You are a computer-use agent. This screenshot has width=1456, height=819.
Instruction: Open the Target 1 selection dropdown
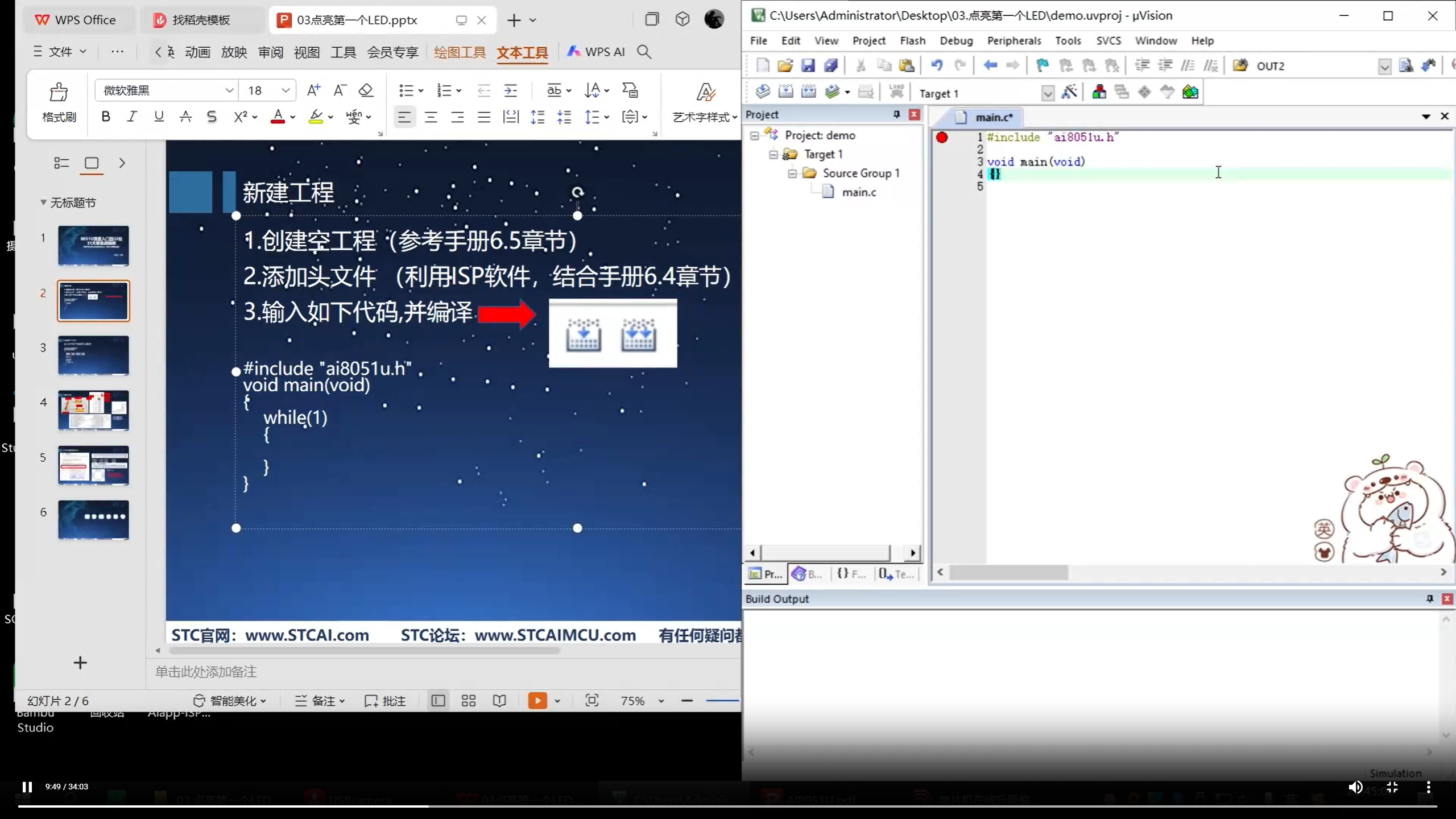pyautogui.click(x=1047, y=93)
